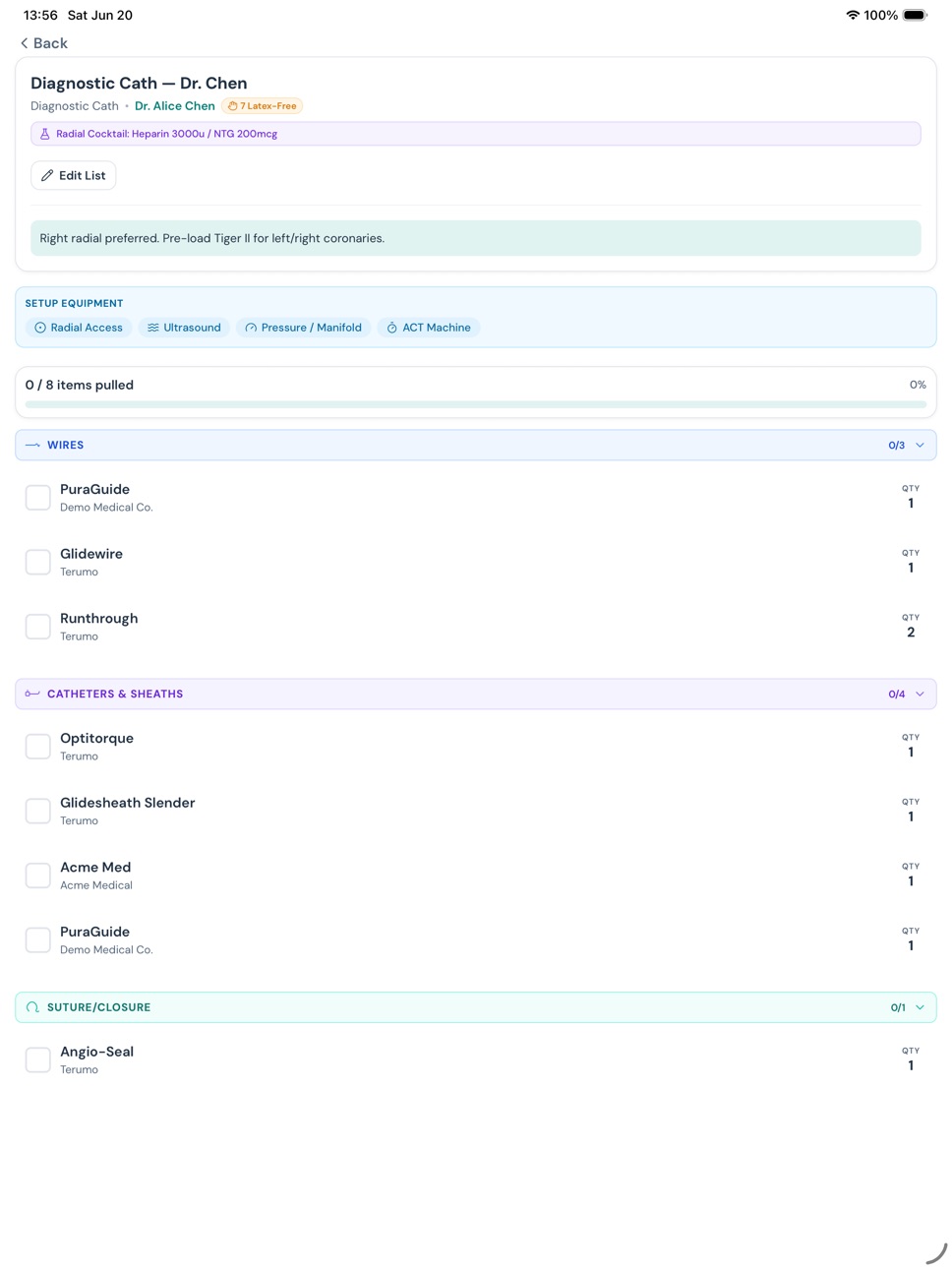Click the Radial Access circle icon
Viewport: 952px width, 1269px height.
tap(40, 328)
